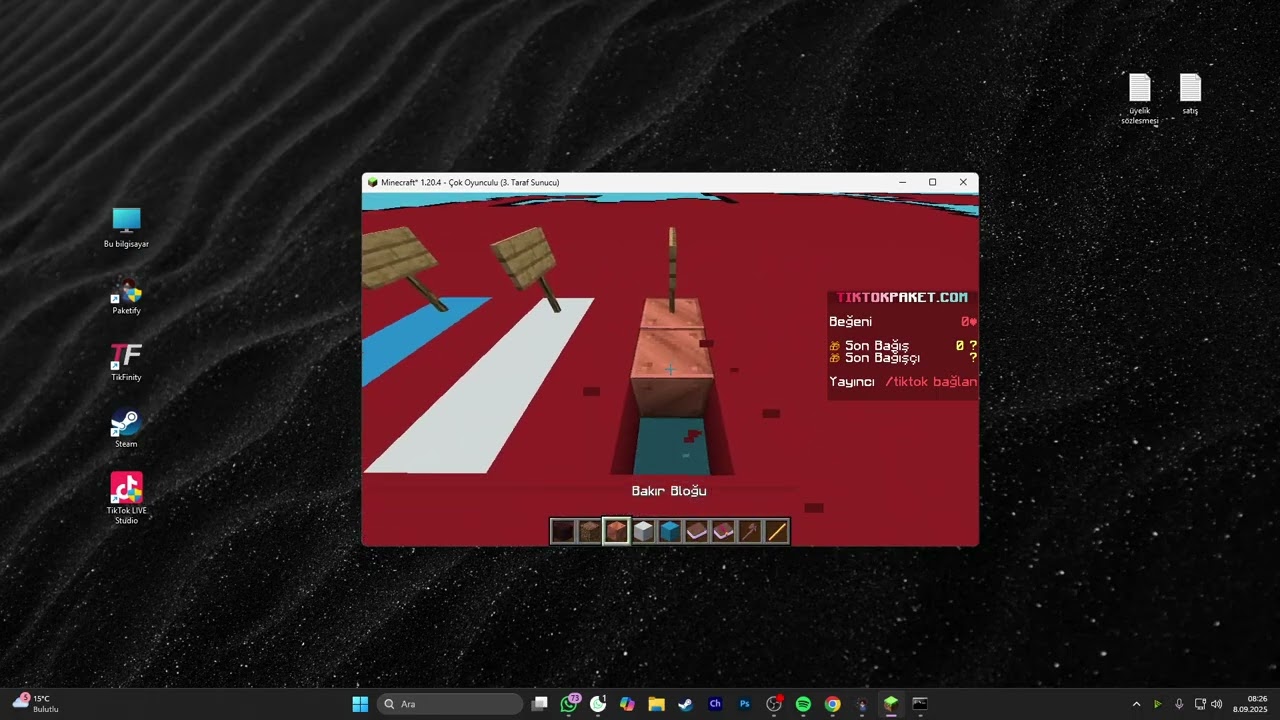Screen dimensions: 1280x720
Task: Open Task View on the taskbar
Action: click(540, 704)
